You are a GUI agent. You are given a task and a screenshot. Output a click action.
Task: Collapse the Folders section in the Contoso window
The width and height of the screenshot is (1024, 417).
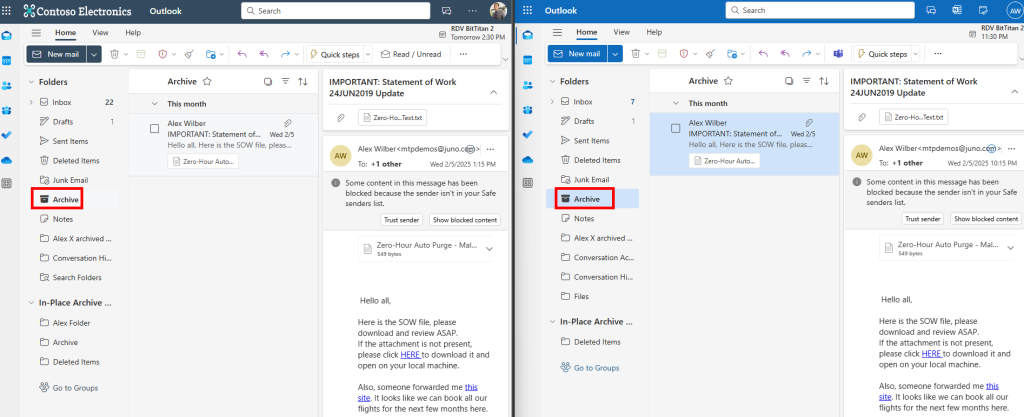pyautogui.click(x=31, y=82)
